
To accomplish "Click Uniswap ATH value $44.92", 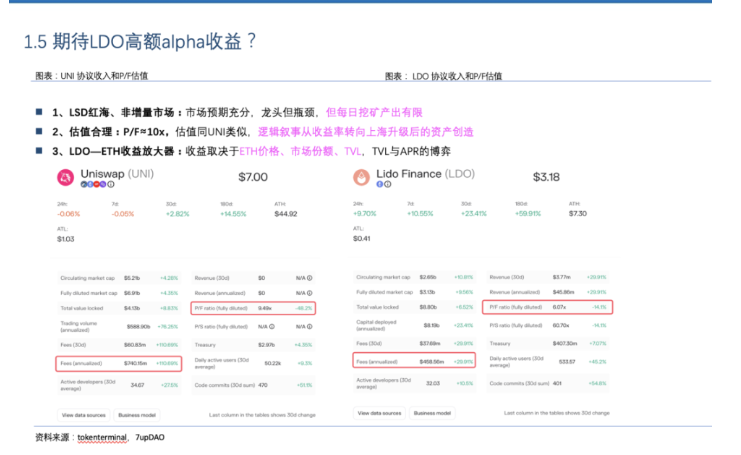I will [286, 214].
